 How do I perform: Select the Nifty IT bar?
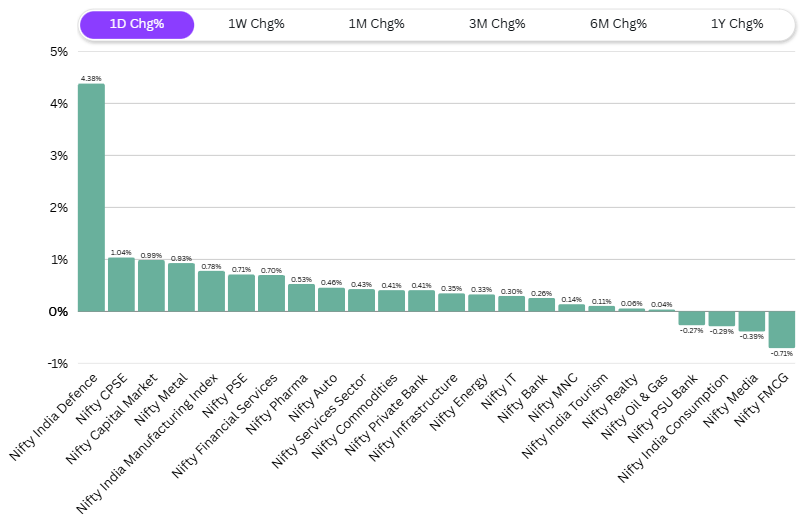(x=511, y=304)
